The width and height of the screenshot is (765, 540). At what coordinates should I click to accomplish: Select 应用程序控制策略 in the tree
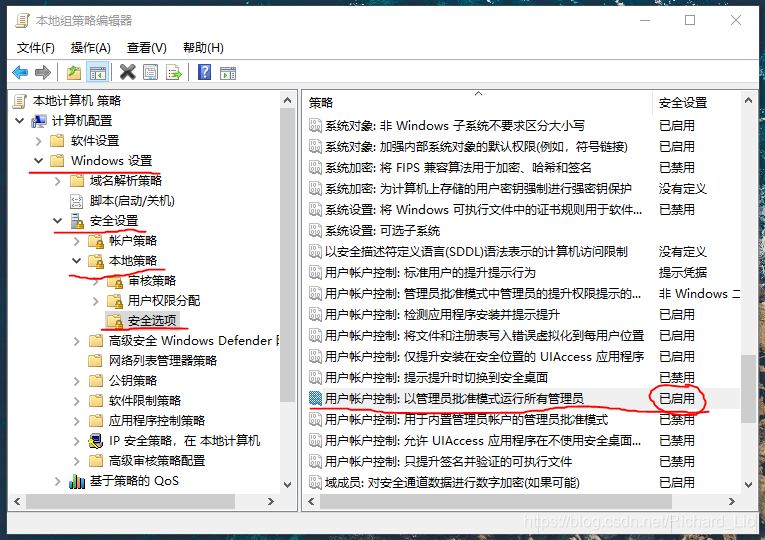[x=157, y=421]
